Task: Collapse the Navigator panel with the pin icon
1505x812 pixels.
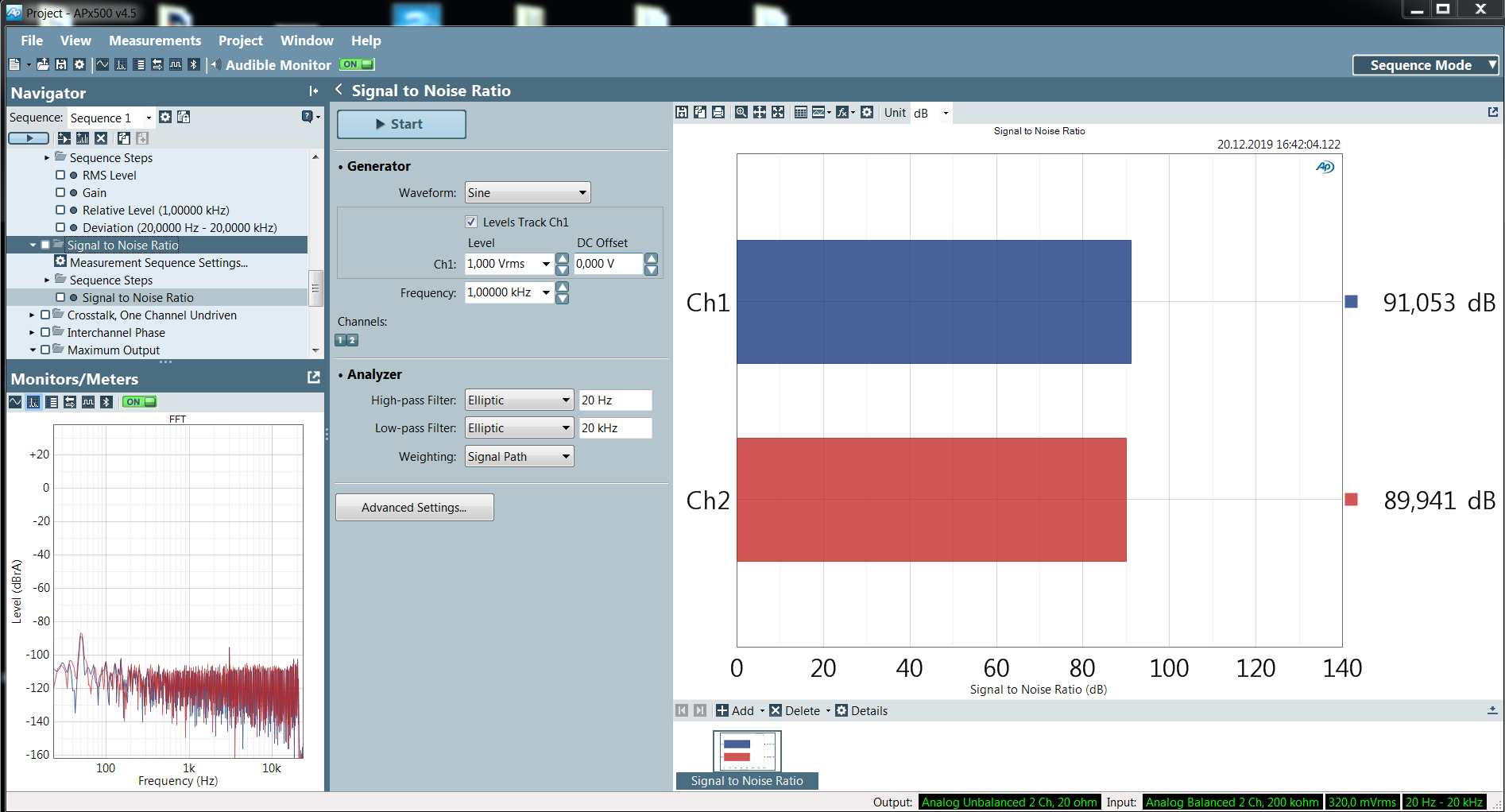Action: 314,91
